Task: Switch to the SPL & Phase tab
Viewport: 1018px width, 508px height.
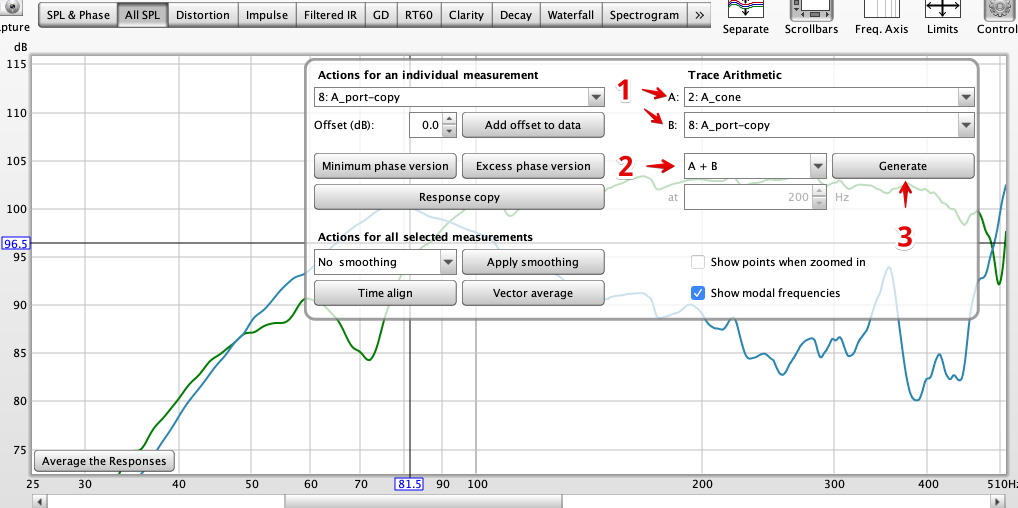Action: [79, 15]
